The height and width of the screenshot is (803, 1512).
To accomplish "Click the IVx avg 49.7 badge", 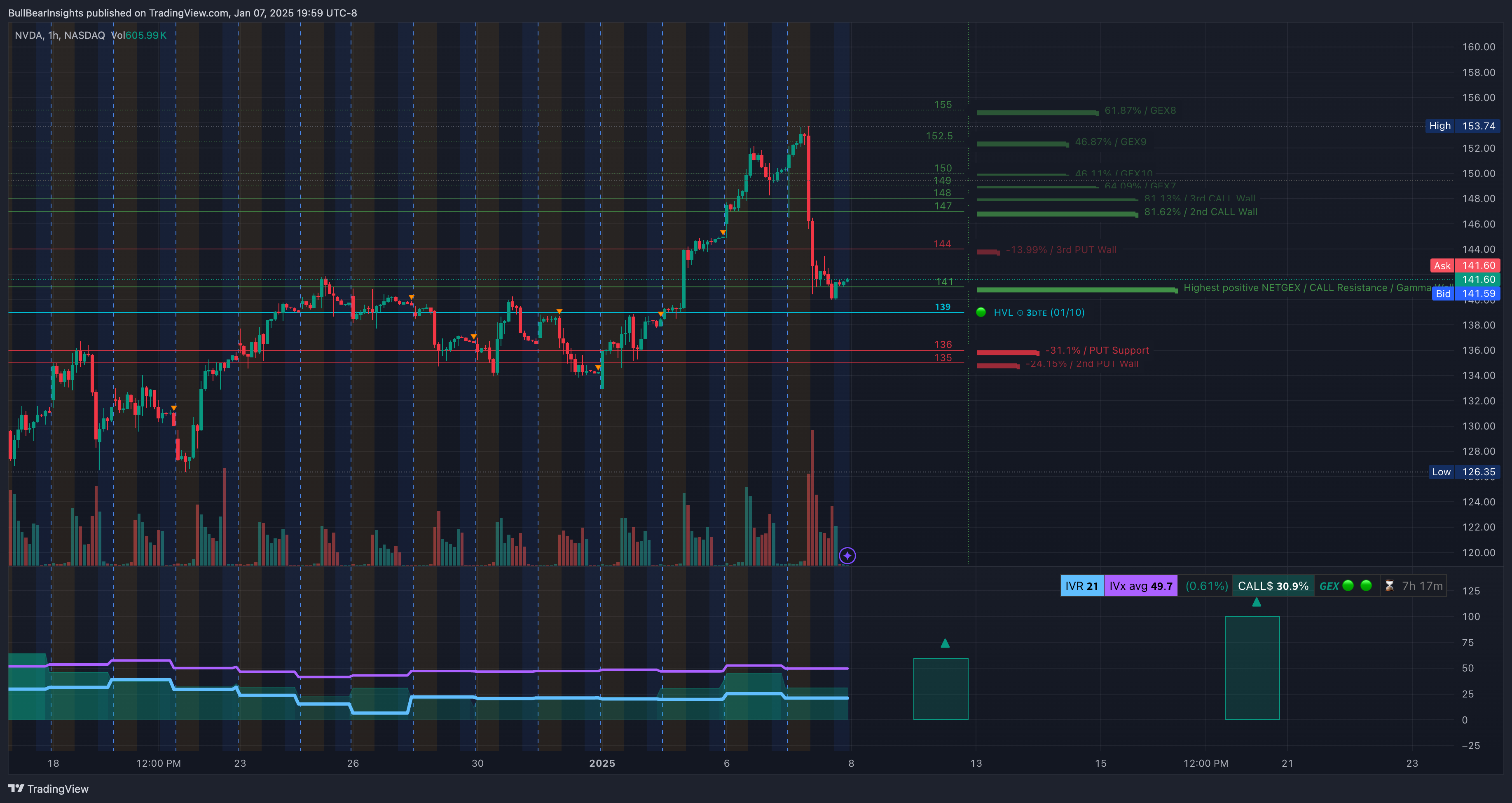I will tap(1141, 586).
